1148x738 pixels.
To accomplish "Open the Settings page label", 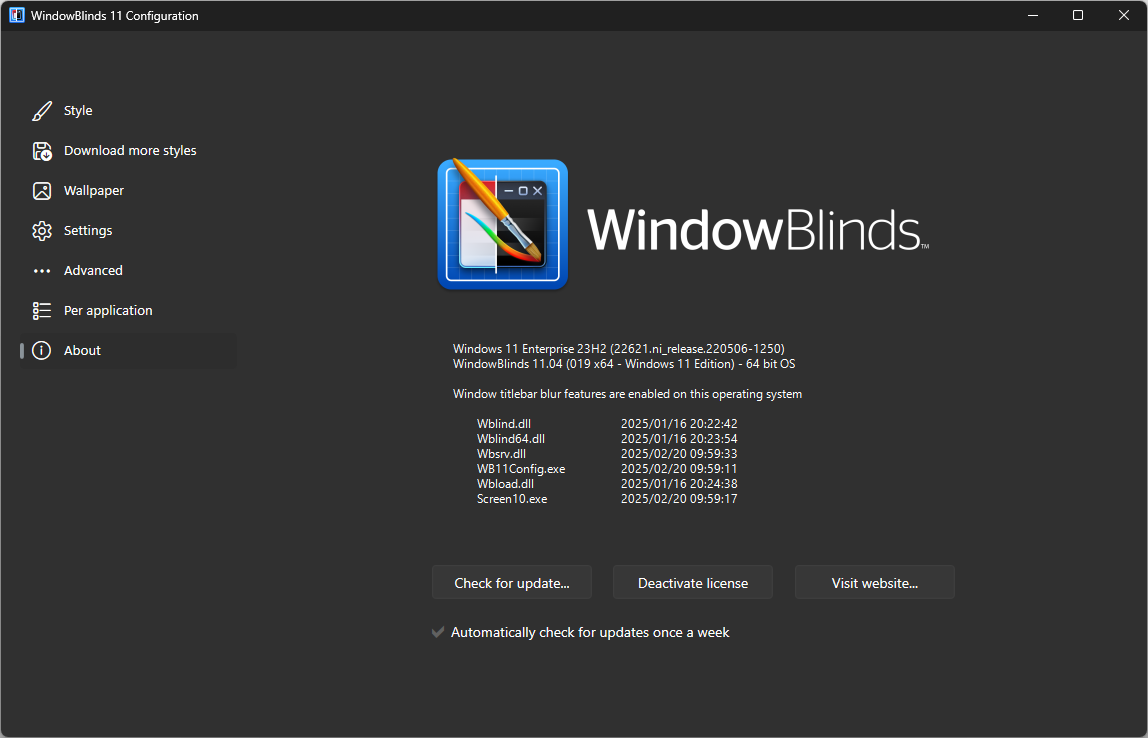I will pos(88,231).
